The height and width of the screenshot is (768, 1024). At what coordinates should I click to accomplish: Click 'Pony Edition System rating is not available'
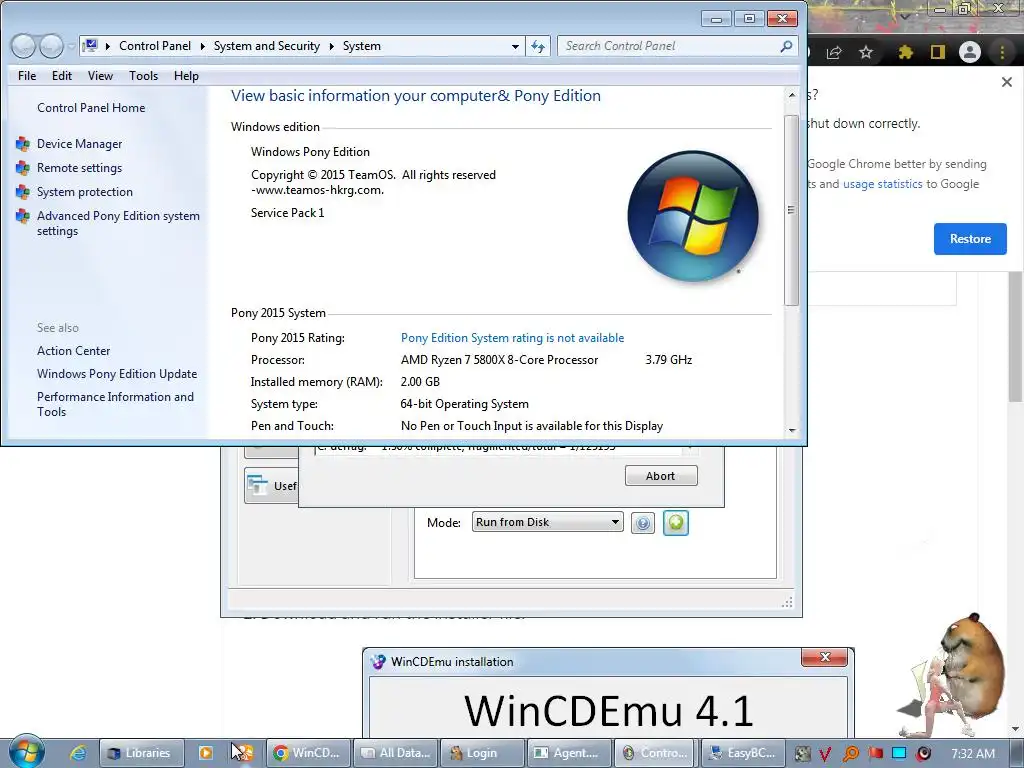click(512, 338)
